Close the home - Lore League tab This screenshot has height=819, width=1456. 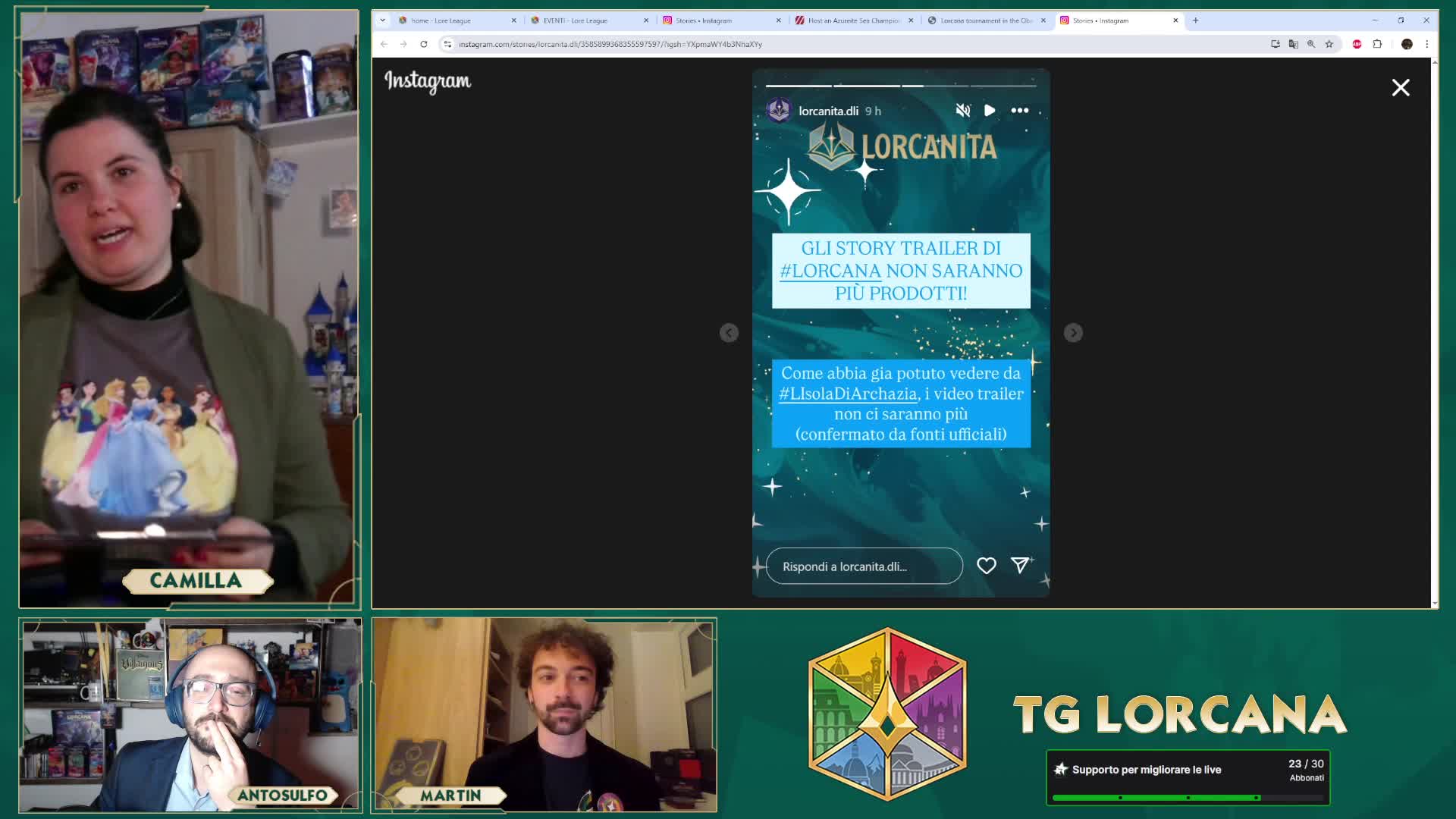coord(513,20)
